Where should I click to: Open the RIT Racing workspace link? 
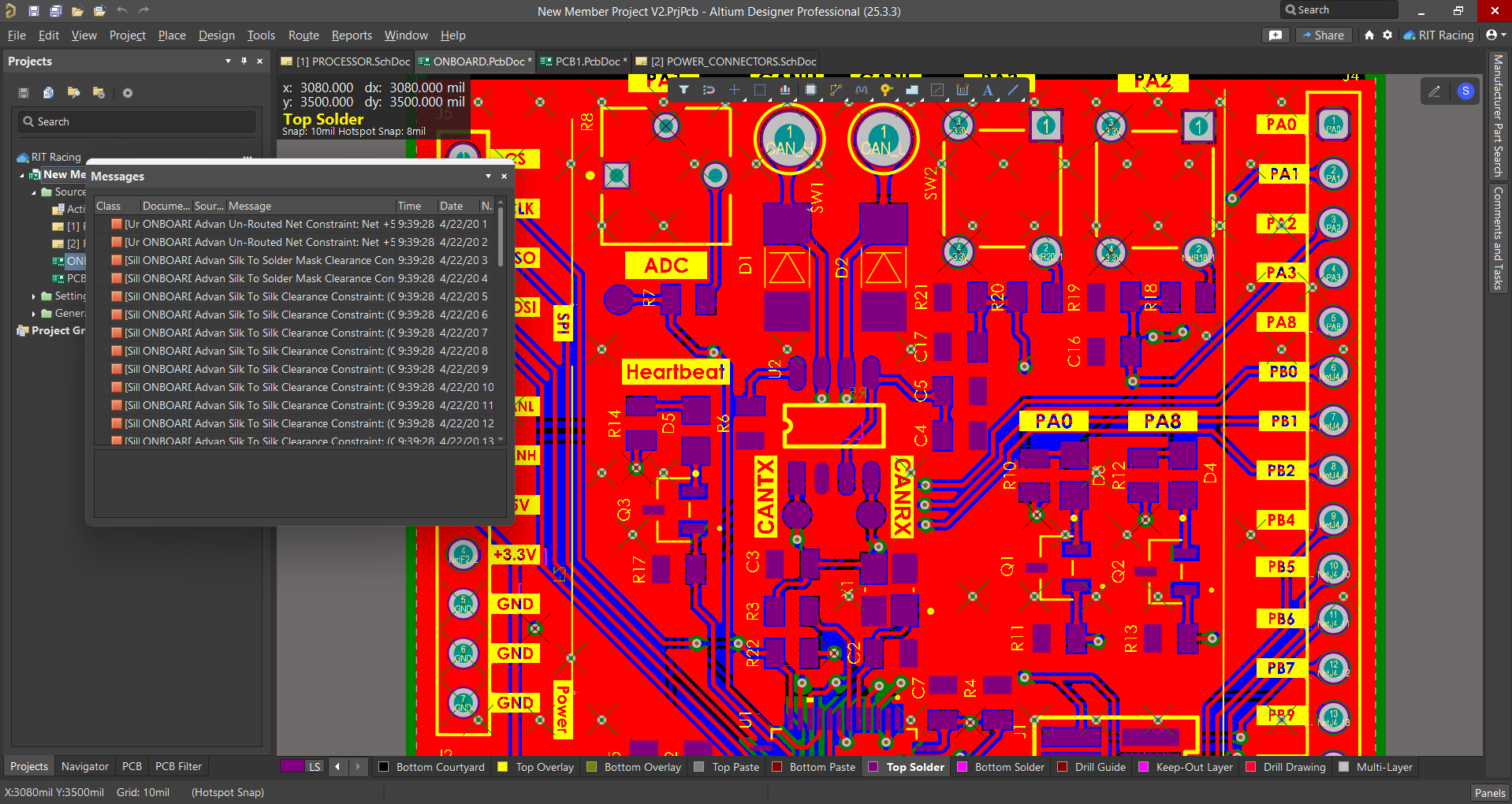pyautogui.click(x=1439, y=35)
